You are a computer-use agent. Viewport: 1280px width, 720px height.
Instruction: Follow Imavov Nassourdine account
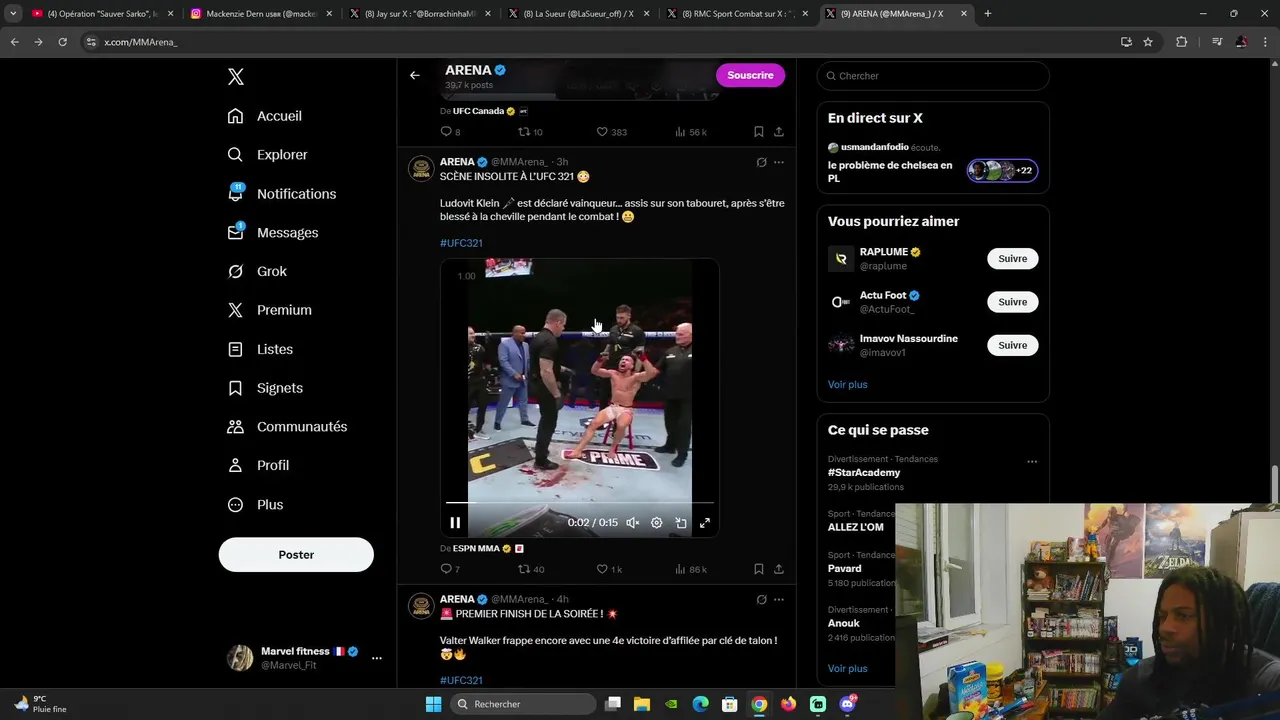tap(1012, 345)
